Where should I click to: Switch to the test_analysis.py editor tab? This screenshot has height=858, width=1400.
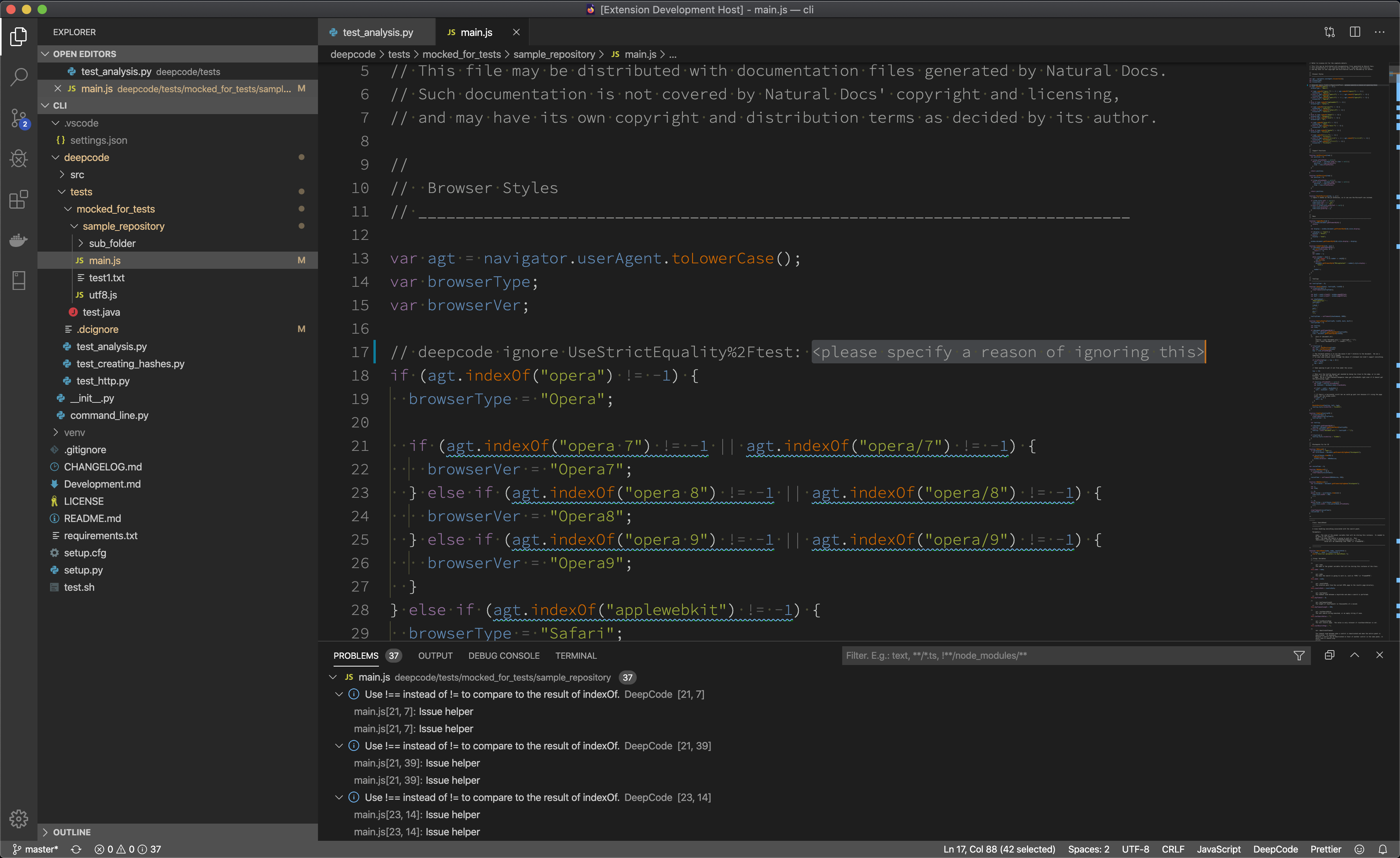click(377, 32)
